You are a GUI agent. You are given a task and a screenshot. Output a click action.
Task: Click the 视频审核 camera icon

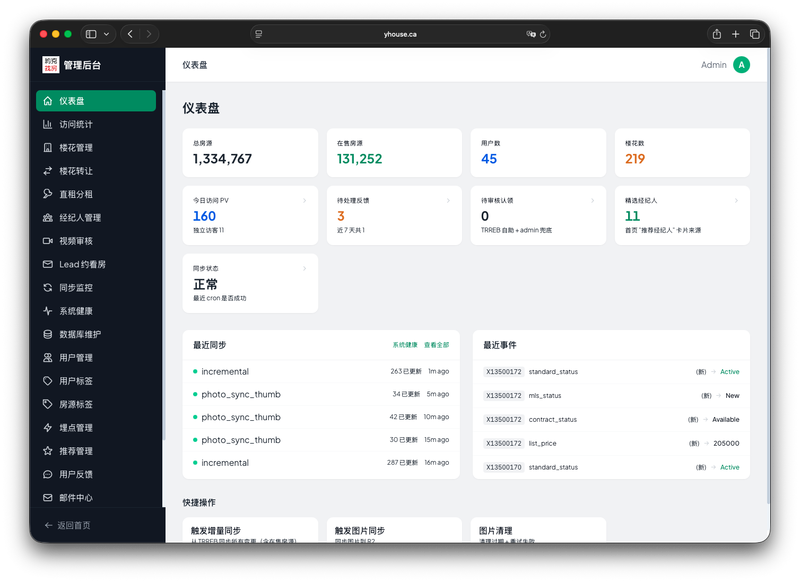[x=47, y=241]
